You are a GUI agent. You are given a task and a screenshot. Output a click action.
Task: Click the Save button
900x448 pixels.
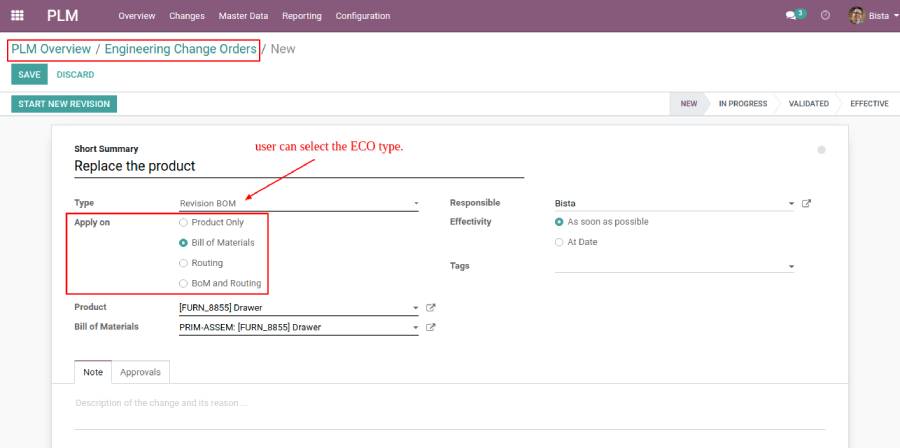pyautogui.click(x=29, y=75)
